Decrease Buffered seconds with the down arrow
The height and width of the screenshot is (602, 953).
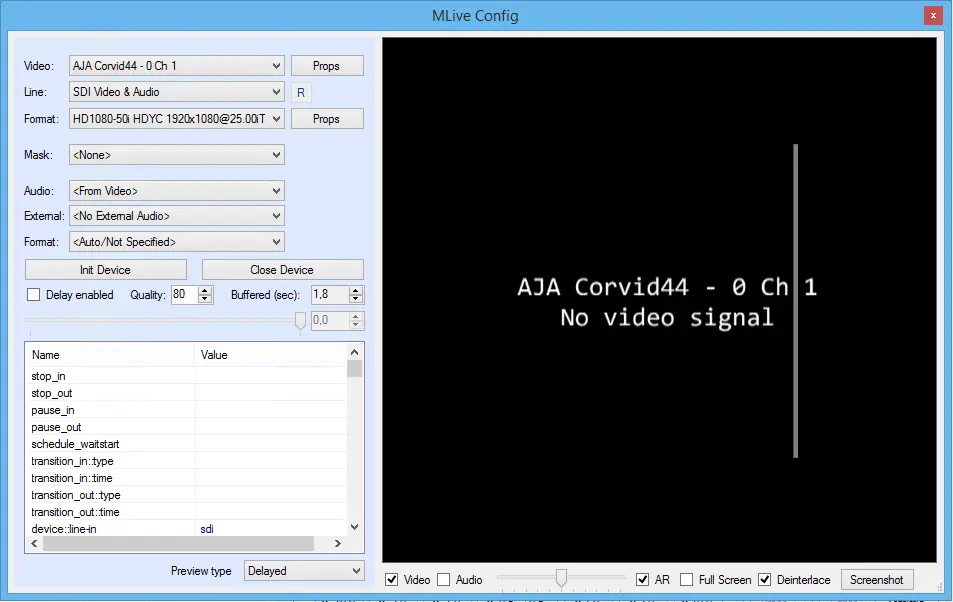click(x=356, y=299)
